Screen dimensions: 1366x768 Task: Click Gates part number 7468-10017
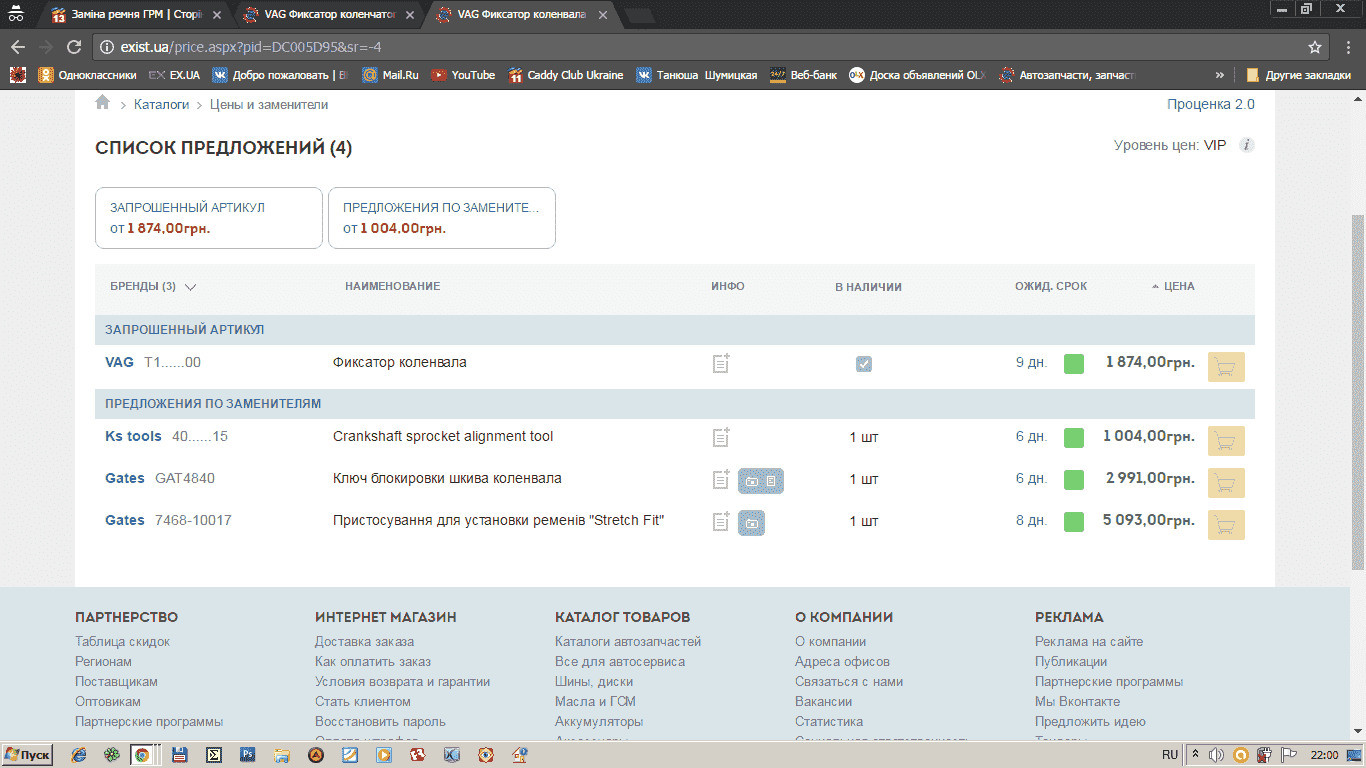pyautogui.click(x=193, y=520)
